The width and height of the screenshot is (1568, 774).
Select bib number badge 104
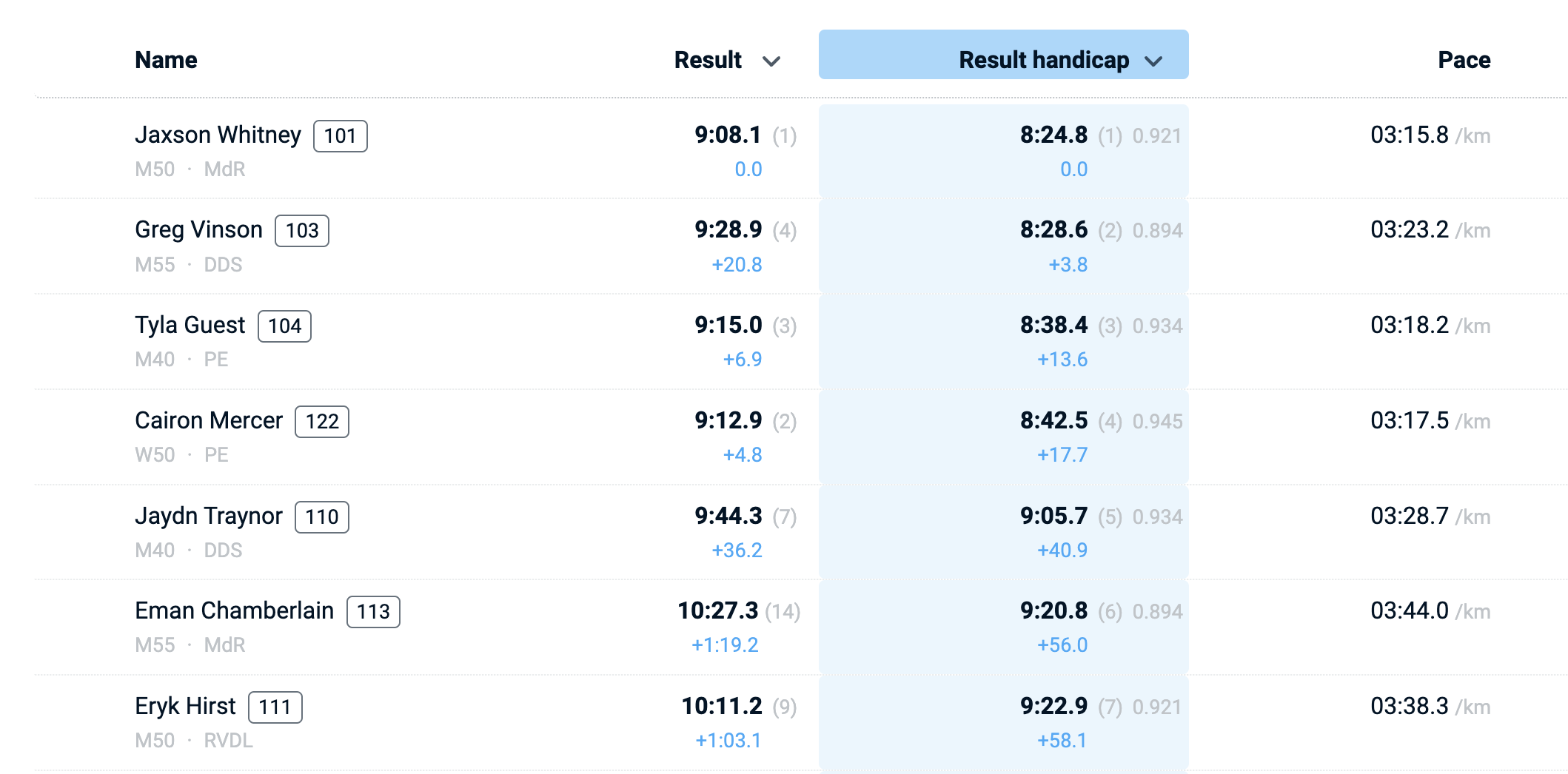[x=284, y=326]
